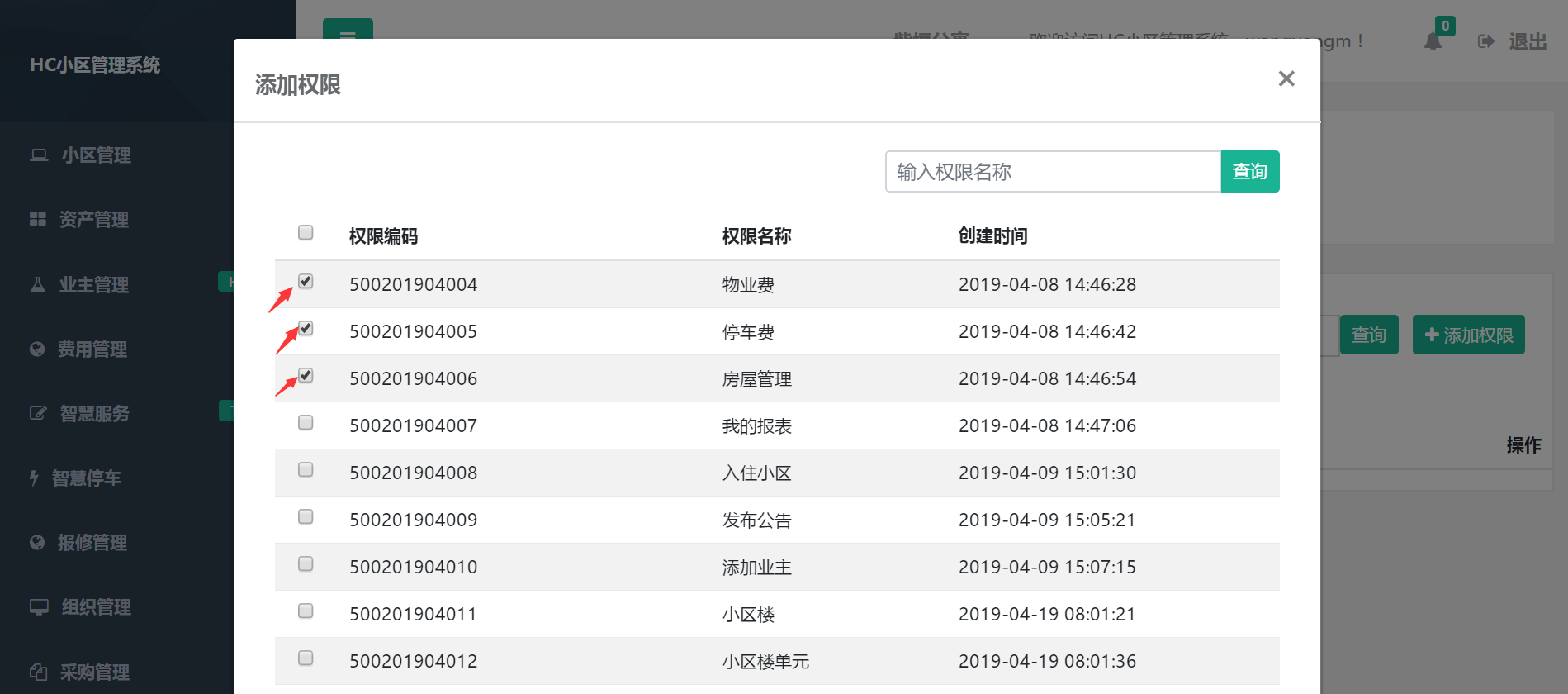Image resolution: width=1568 pixels, height=694 pixels.
Task: Open 智慧服务 in the sidebar
Action: click(x=94, y=414)
